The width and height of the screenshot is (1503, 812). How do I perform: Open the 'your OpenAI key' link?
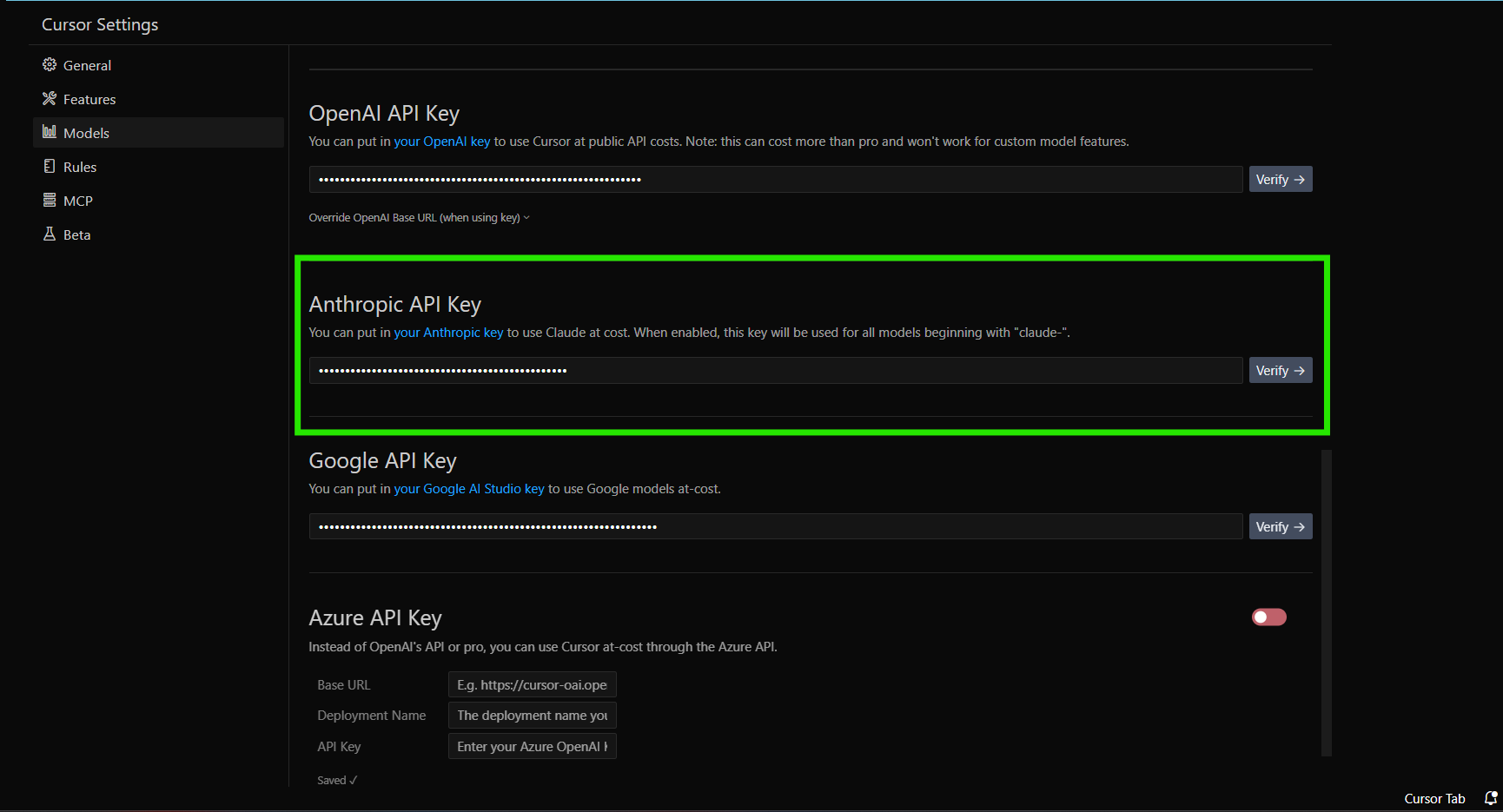point(442,142)
